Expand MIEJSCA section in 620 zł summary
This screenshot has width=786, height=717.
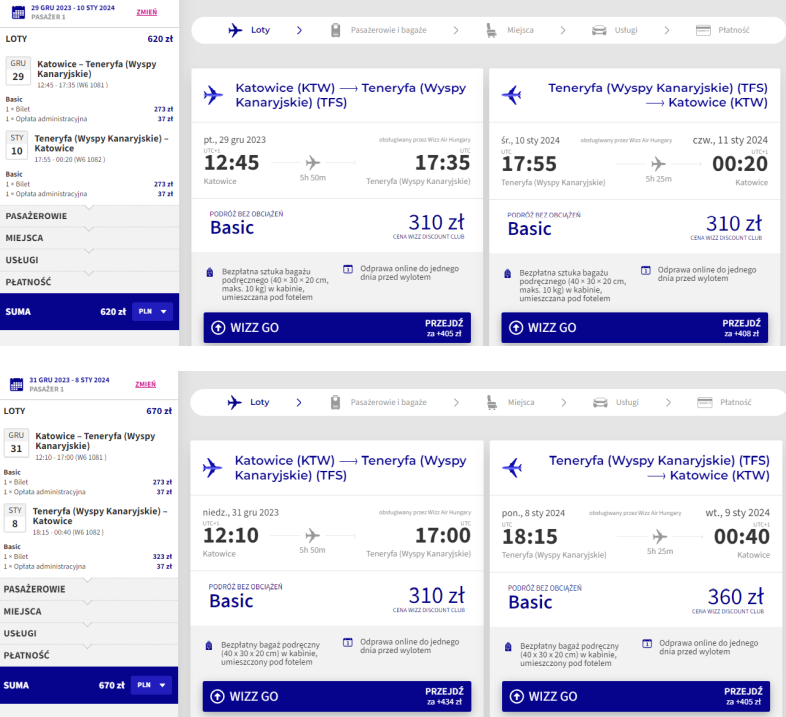[89, 238]
